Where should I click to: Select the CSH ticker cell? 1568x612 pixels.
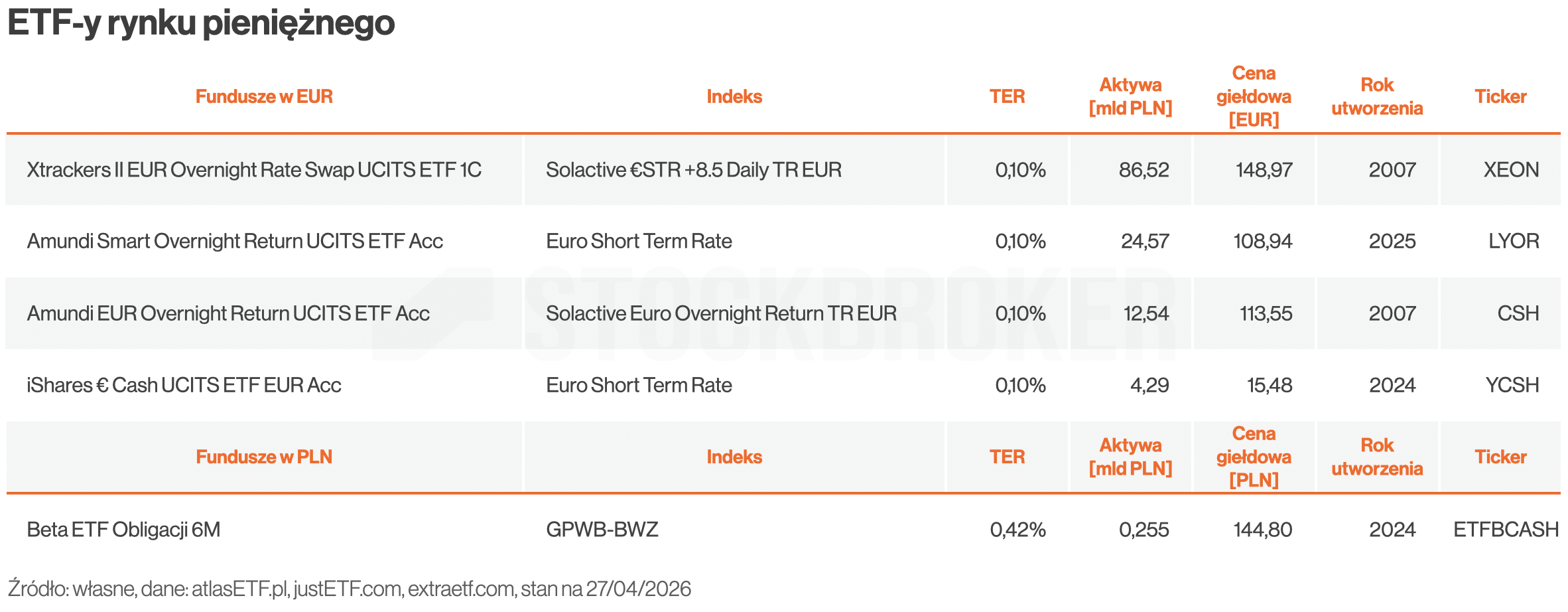tap(1518, 313)
